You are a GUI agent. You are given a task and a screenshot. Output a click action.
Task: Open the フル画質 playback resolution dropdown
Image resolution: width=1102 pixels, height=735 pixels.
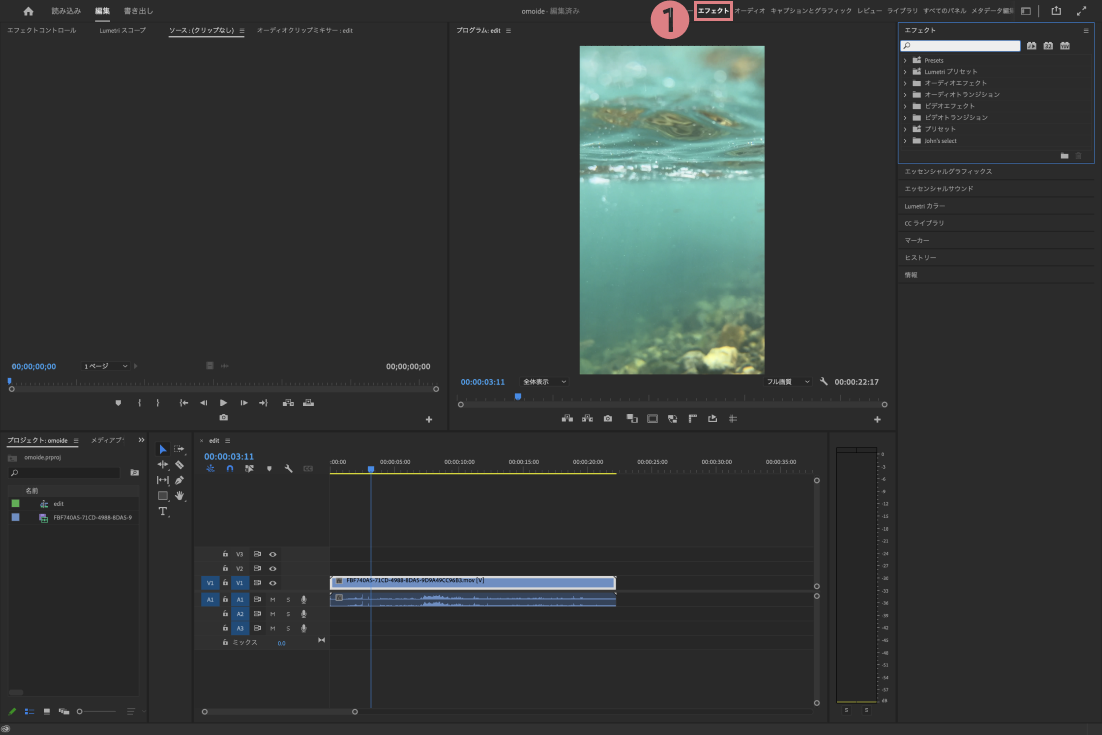coord(788,382)
